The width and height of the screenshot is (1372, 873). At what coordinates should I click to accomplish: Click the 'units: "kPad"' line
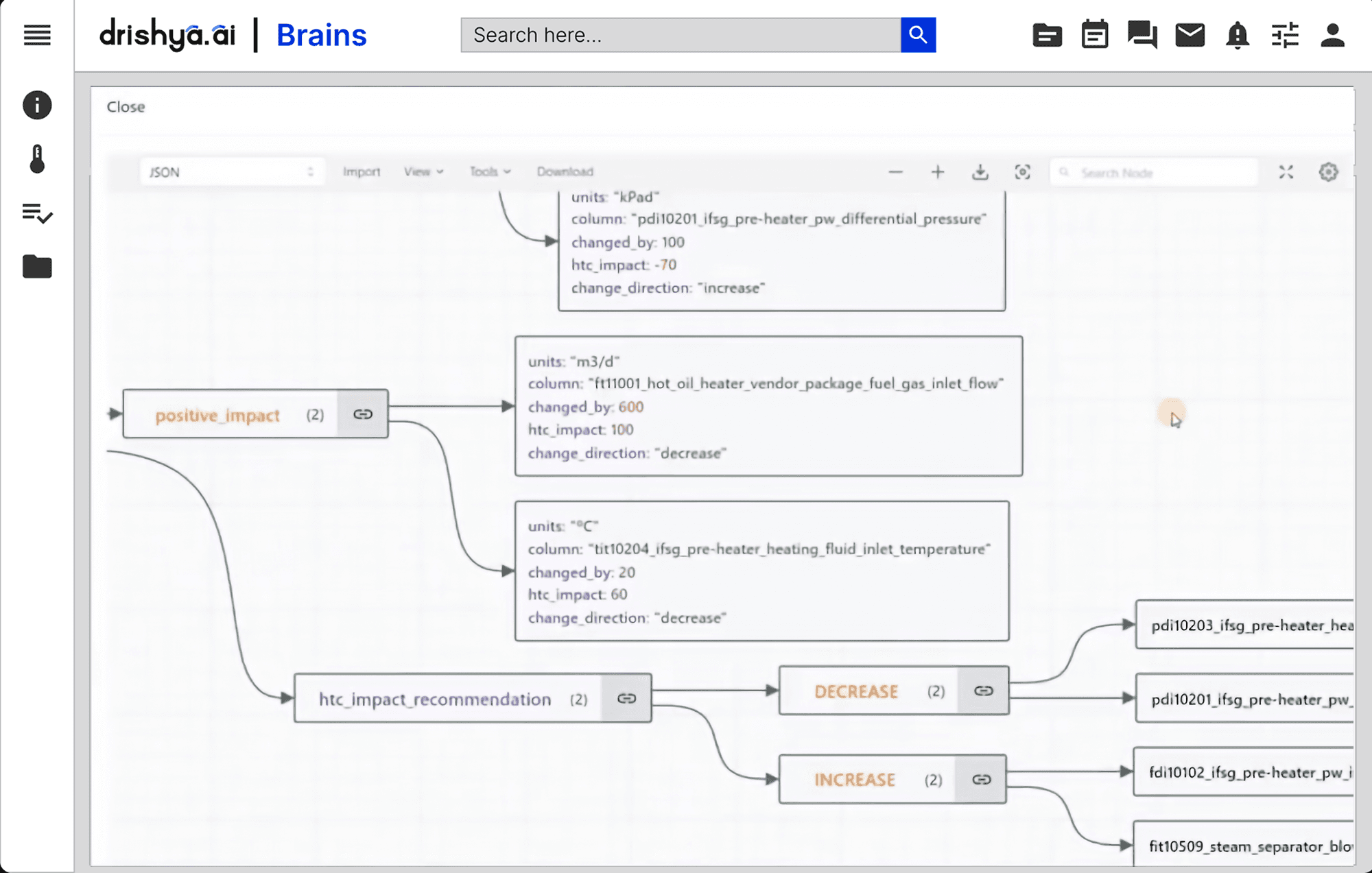[615, 197]
